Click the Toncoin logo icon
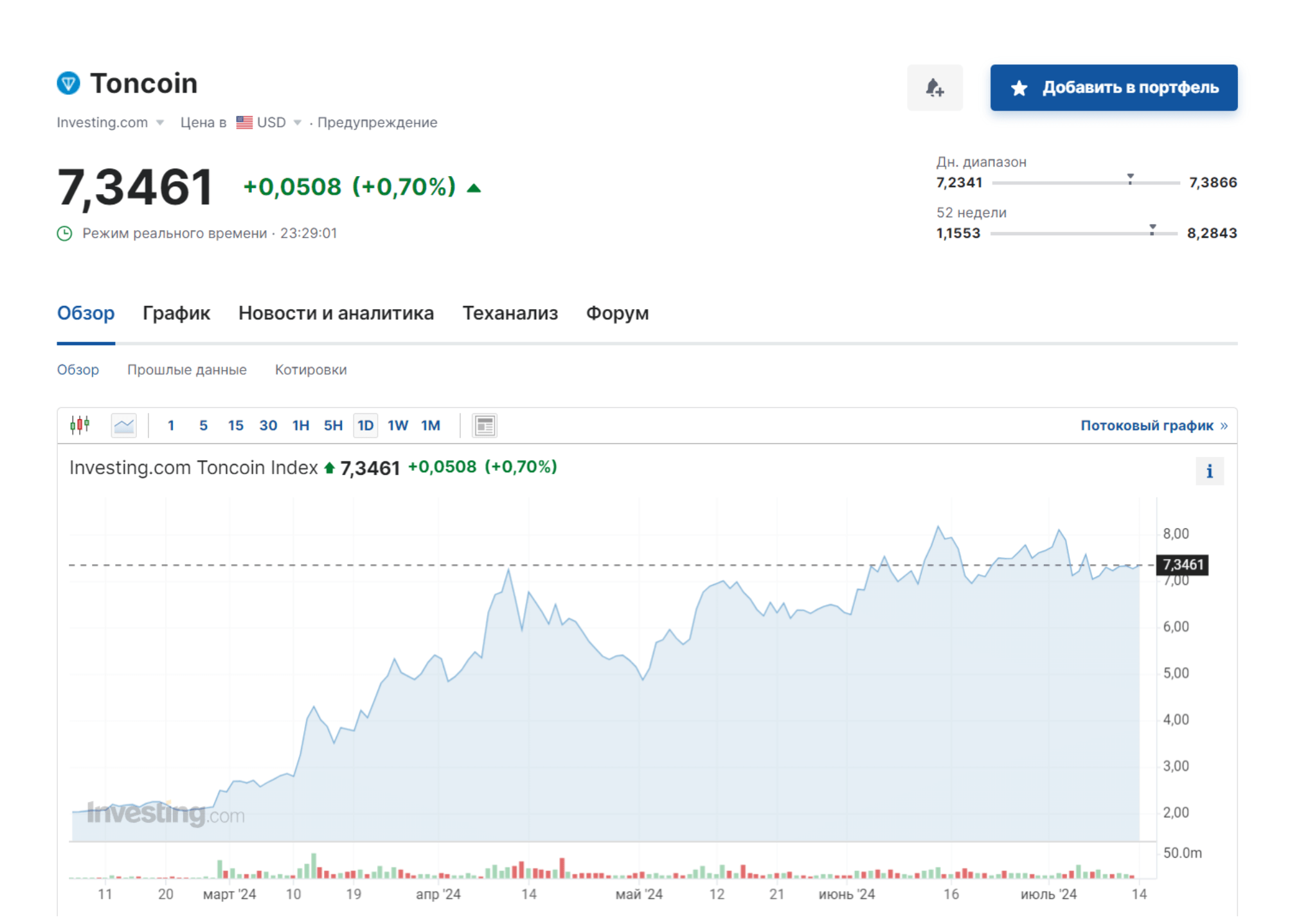 [x=68, y=83]
